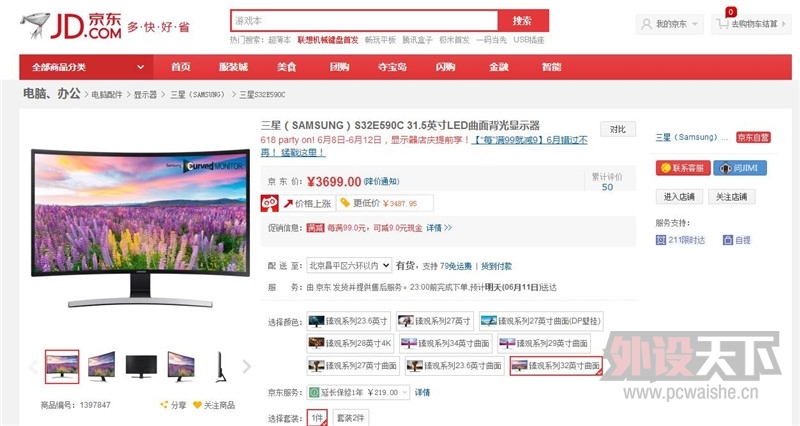800x426 pixels.
Task: Click the 价格上涨 price trend arrow icon
Action: (x=288, y=204)
